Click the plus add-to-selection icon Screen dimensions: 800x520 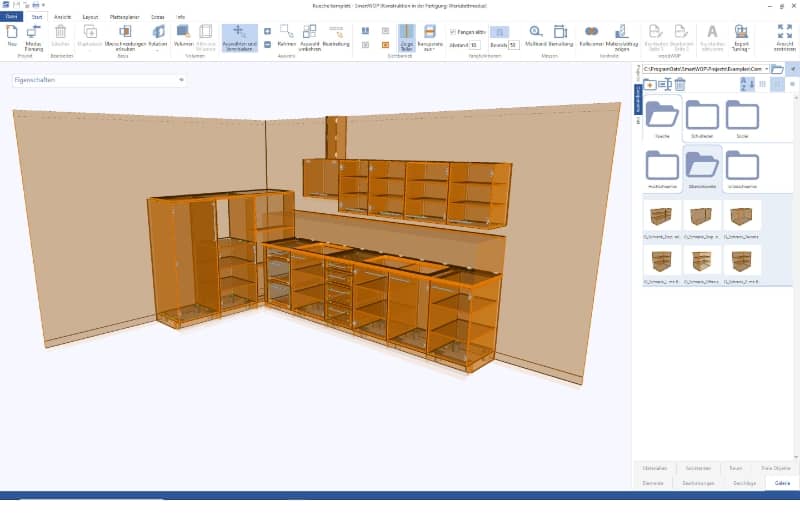(267, 32)
